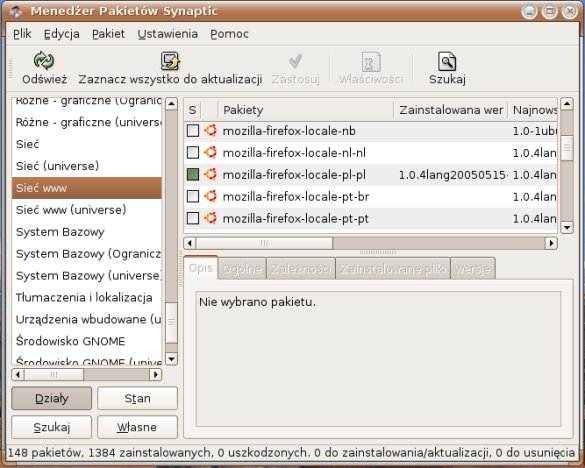Screen dimensions: 585x468
Task: Select the Środowisko GNOME category
Action: 87,341
